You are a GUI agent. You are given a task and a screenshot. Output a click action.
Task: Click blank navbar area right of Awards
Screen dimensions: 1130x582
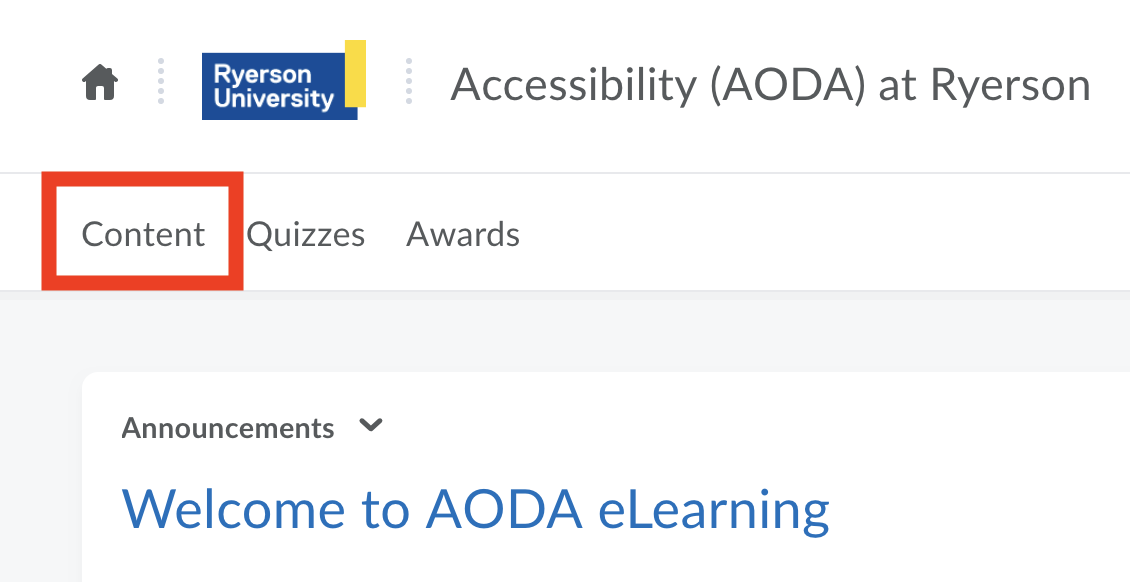click(800, 234)
